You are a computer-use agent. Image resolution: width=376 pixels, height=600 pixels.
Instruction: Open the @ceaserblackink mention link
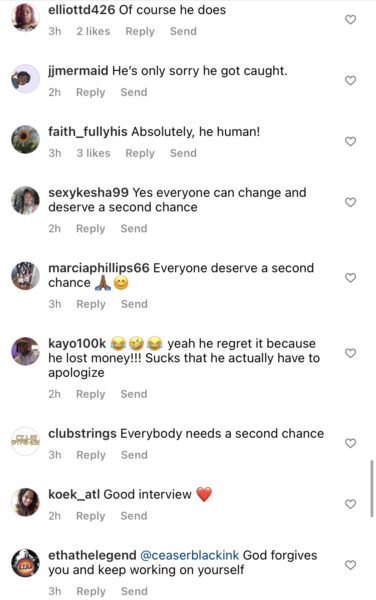tap(190, 555)
